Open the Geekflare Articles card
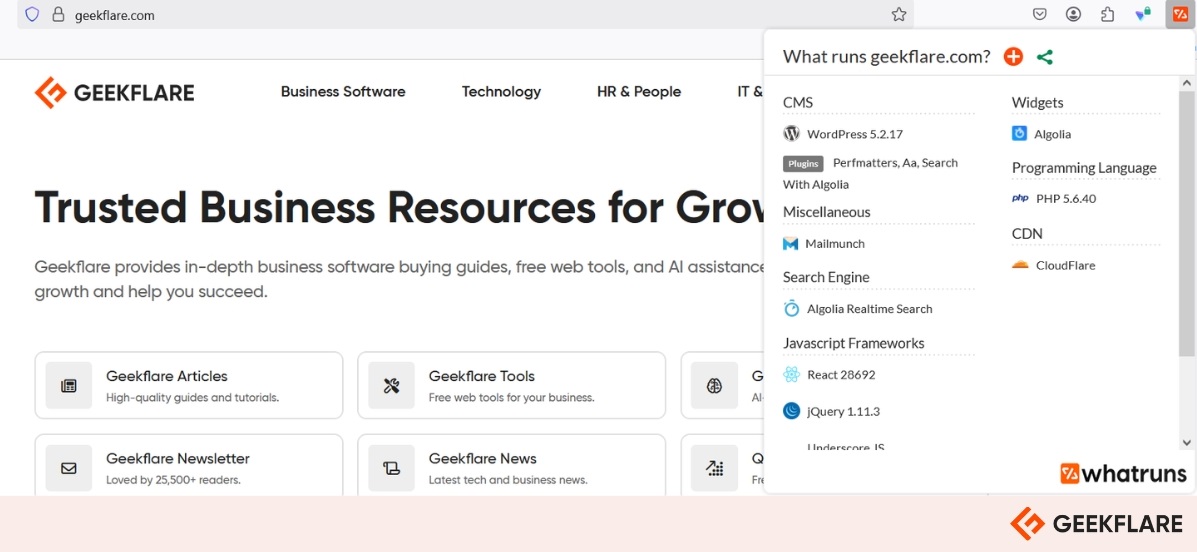Viewport: 1197px width, 552px height. click(189, 386)
